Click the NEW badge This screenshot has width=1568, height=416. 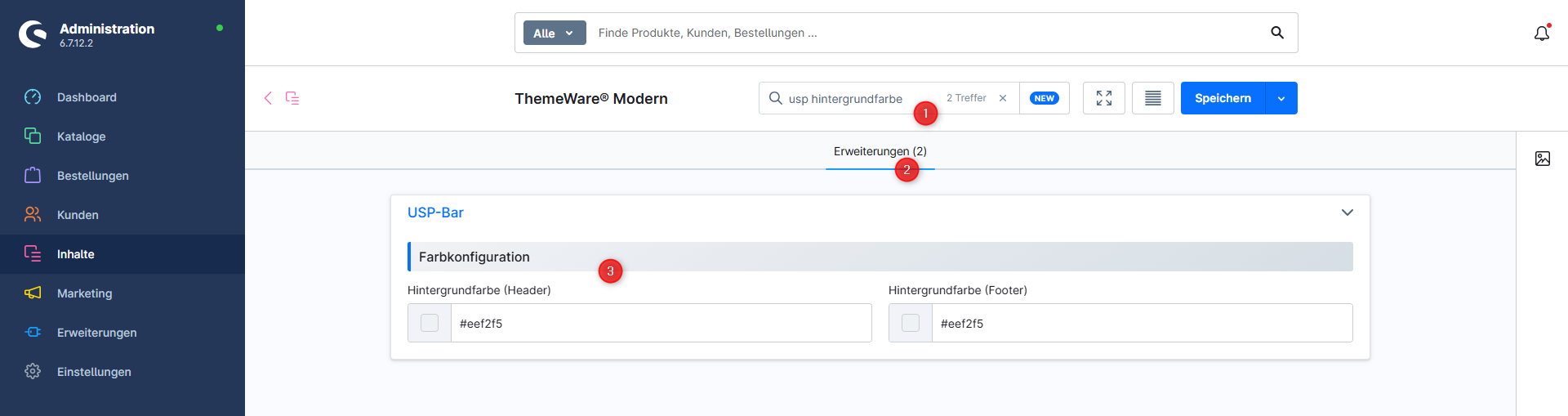coord(1045,98)
